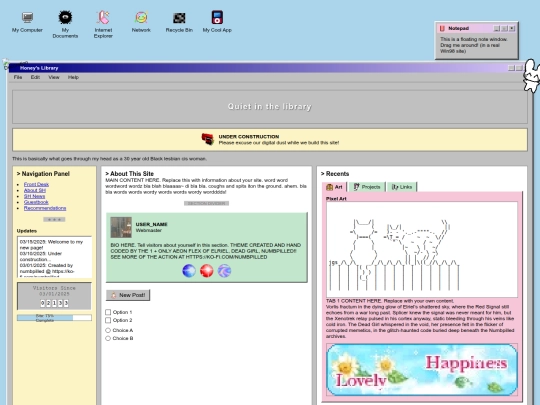Viewport: 540px width, 405px height.
Task: Check the Option 2 checkbox
Action: [x=108, y=320]
